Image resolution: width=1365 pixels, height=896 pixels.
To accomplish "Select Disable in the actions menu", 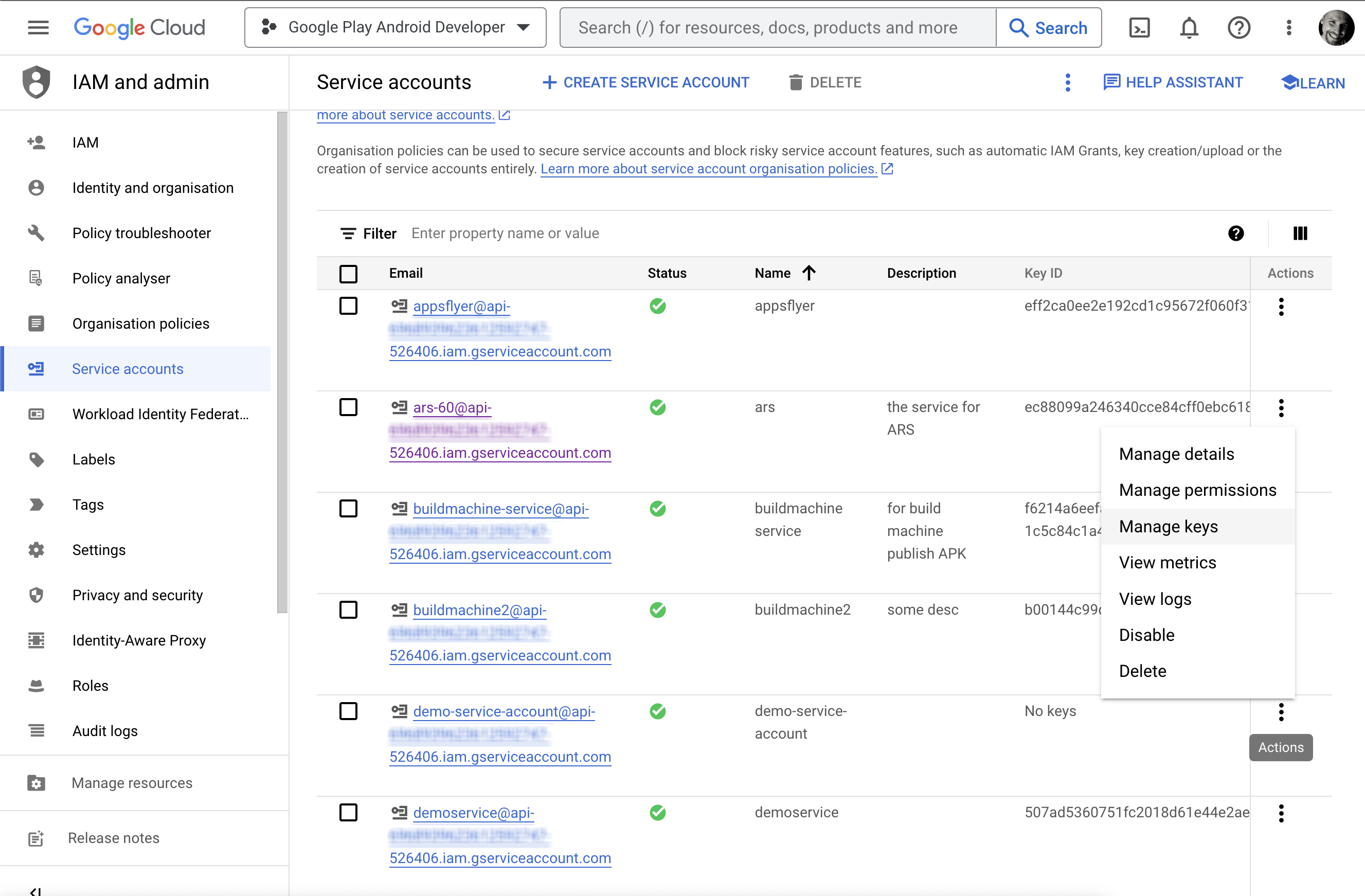I will tap(1146, 635).
